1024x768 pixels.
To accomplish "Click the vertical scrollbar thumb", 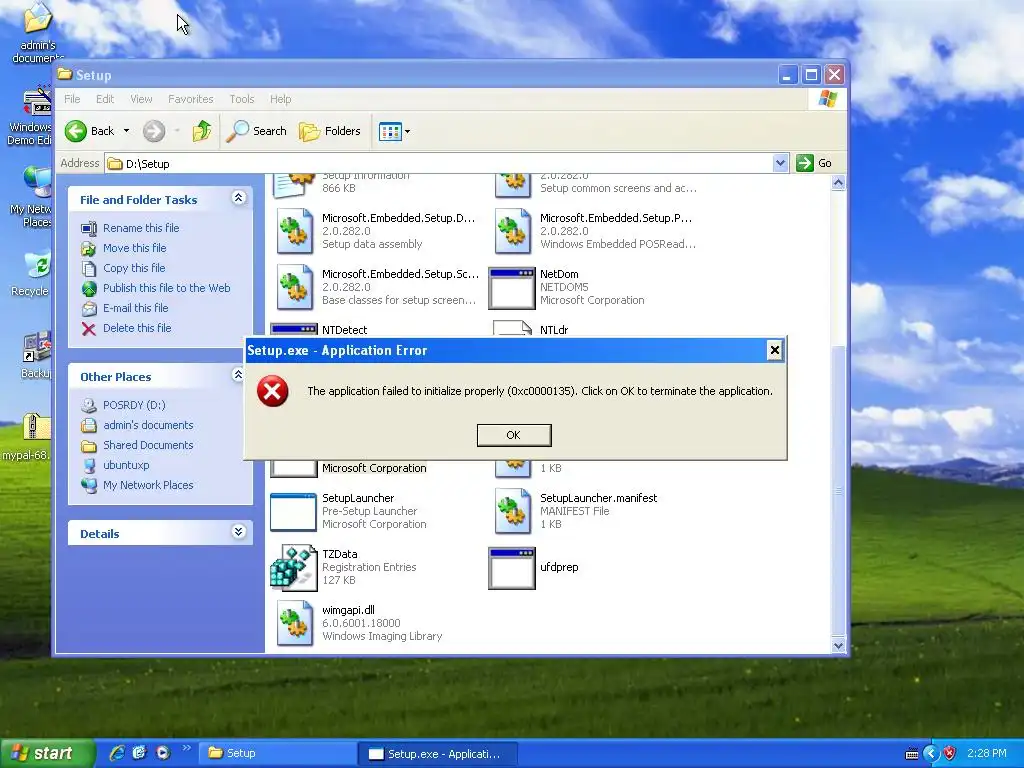I will point(839,490).
